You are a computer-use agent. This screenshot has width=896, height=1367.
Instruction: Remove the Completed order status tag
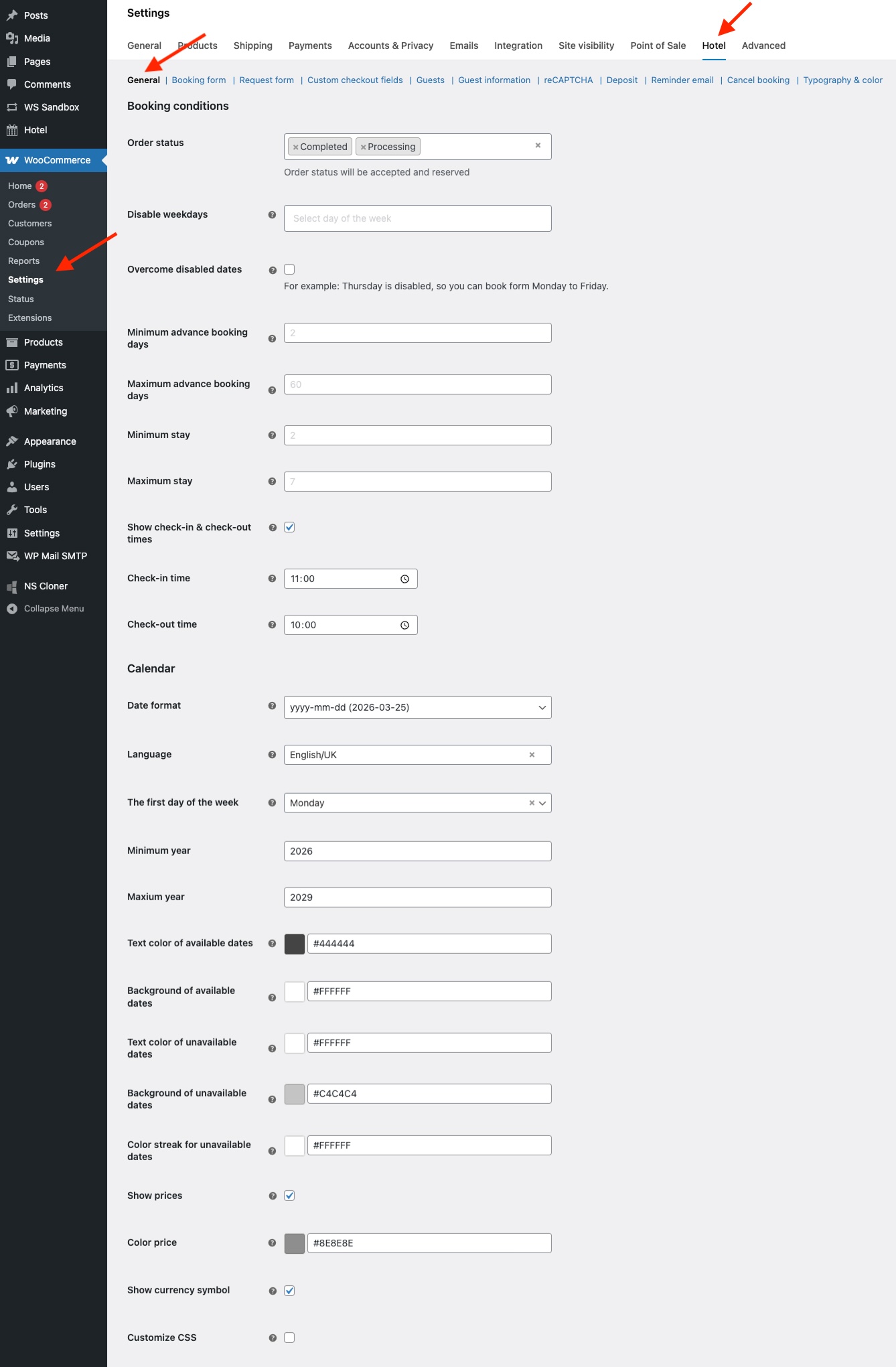[x=295, y=147]
